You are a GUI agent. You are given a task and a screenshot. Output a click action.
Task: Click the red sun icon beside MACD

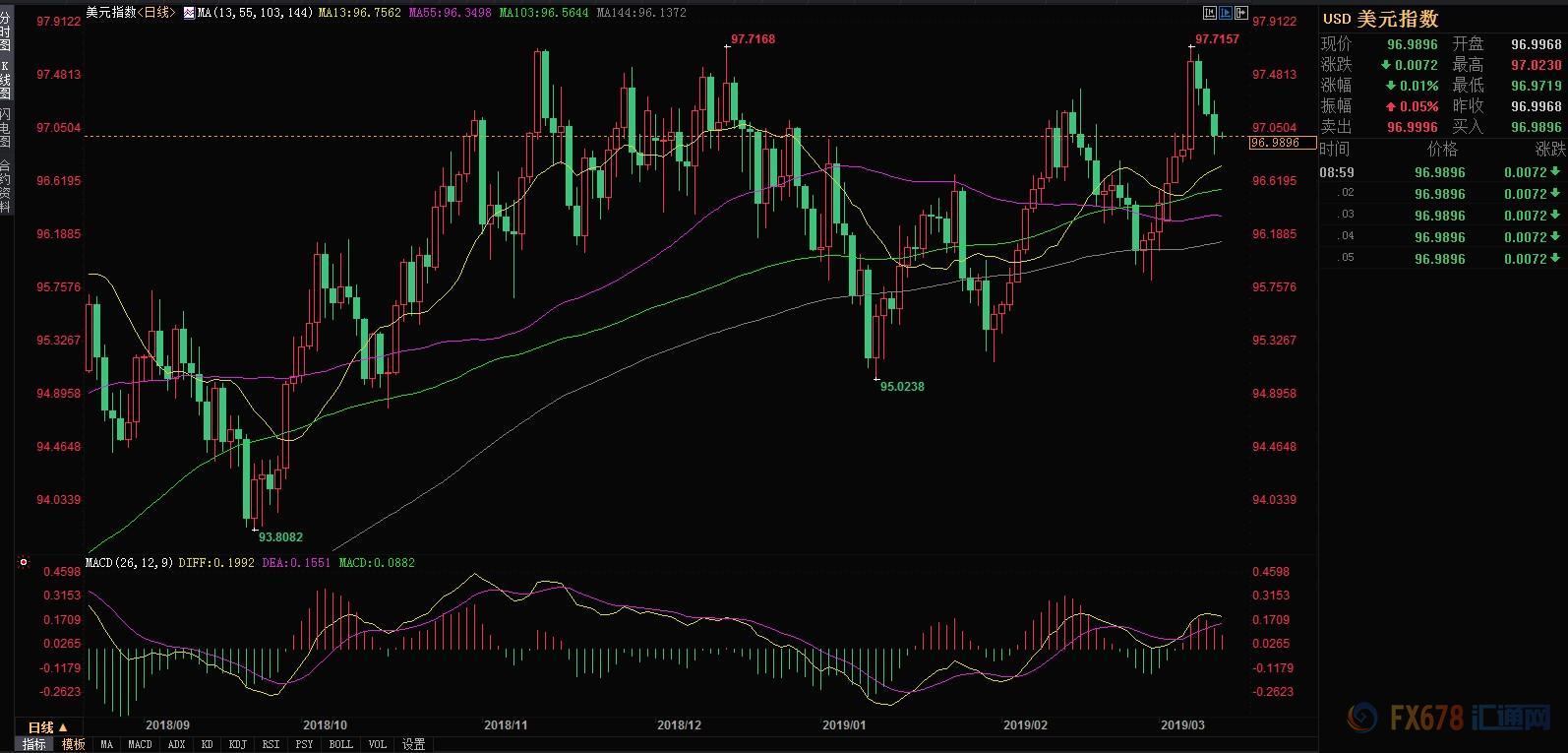coord(24,563)
